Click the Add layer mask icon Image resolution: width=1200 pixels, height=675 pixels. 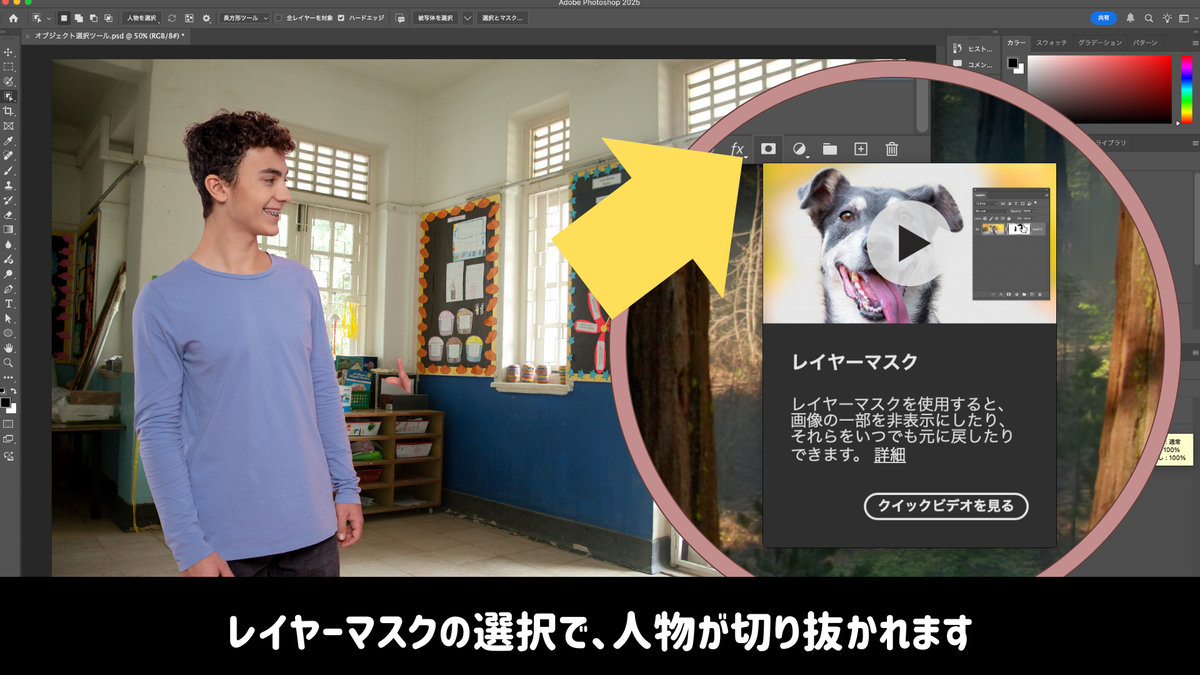[x=768, y=148]
